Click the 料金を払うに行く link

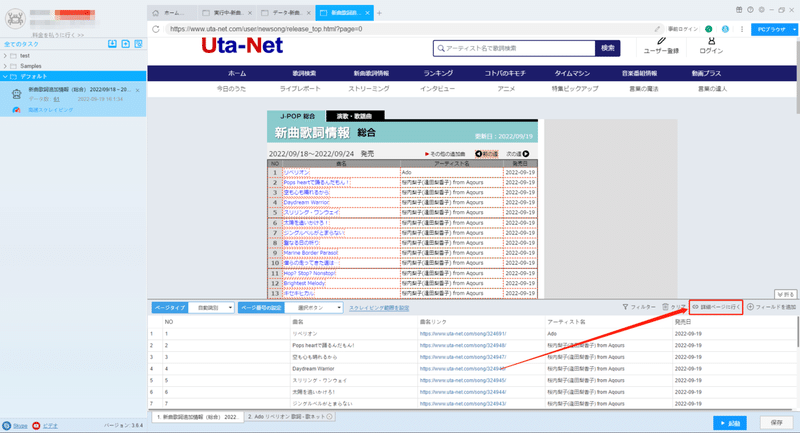[x=58, y=35]
